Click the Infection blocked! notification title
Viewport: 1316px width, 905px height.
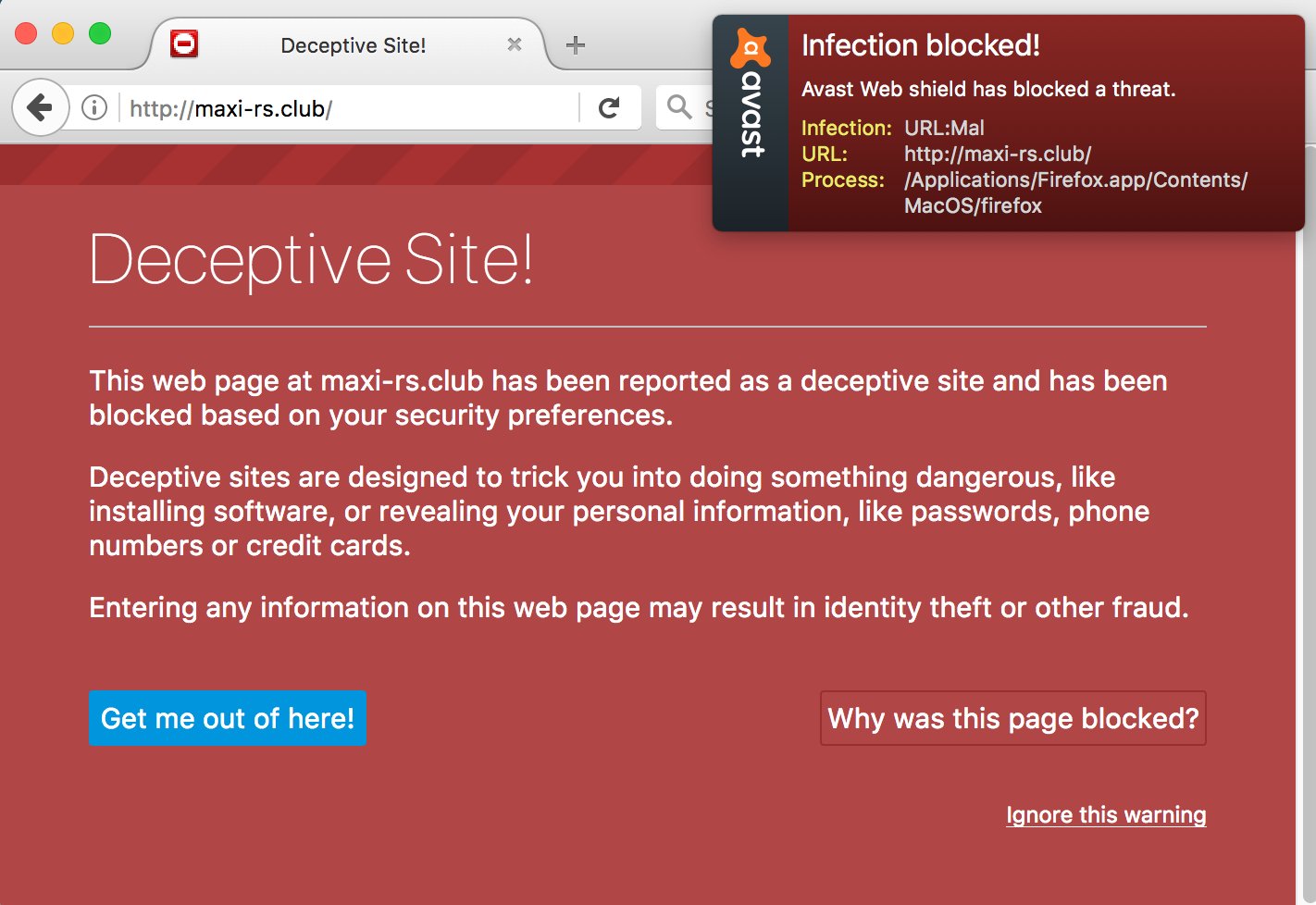(920, 45)
